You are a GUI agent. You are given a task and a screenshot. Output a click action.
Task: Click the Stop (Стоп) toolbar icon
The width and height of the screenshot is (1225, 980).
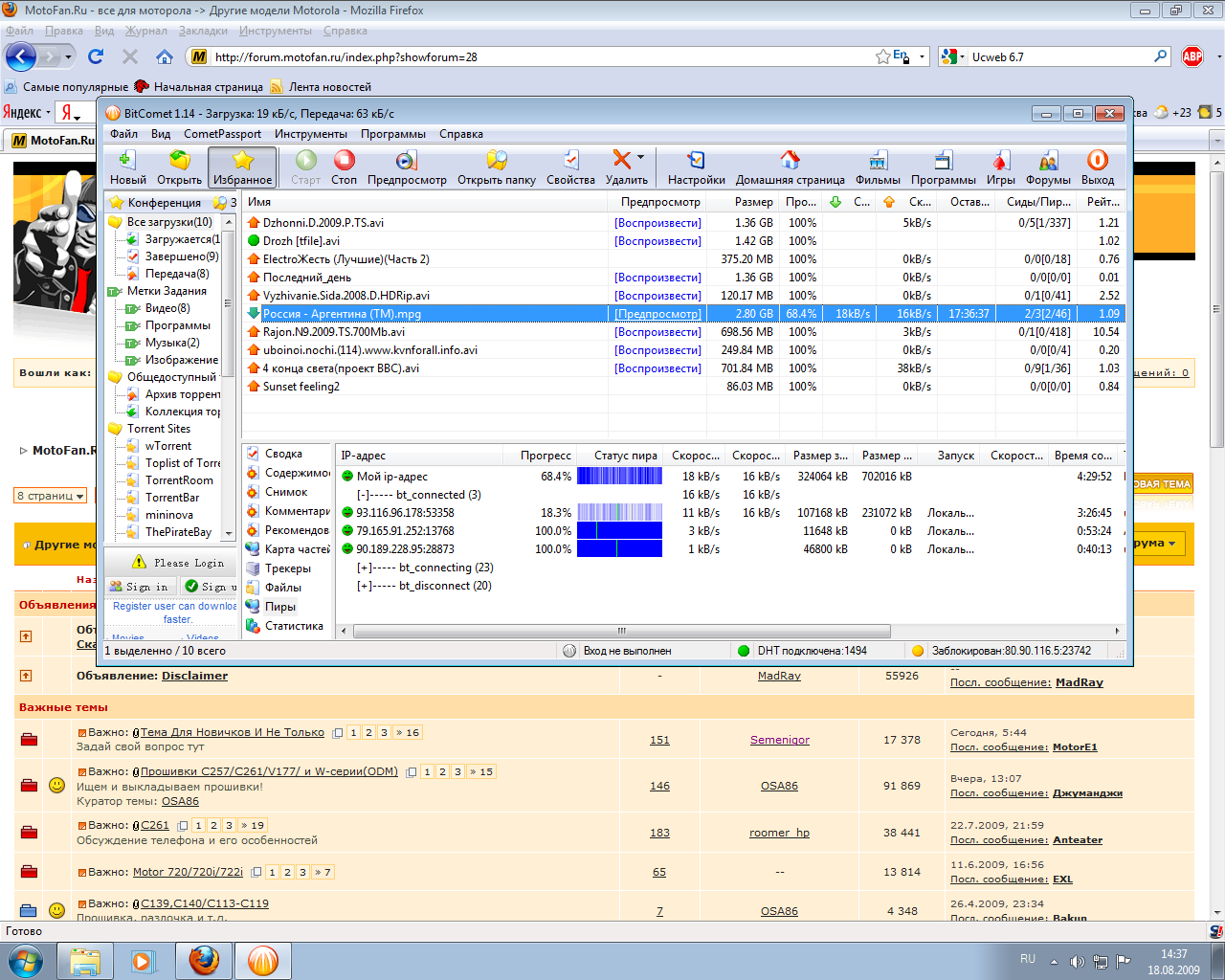pyautogui.click(x=345, y=167)
